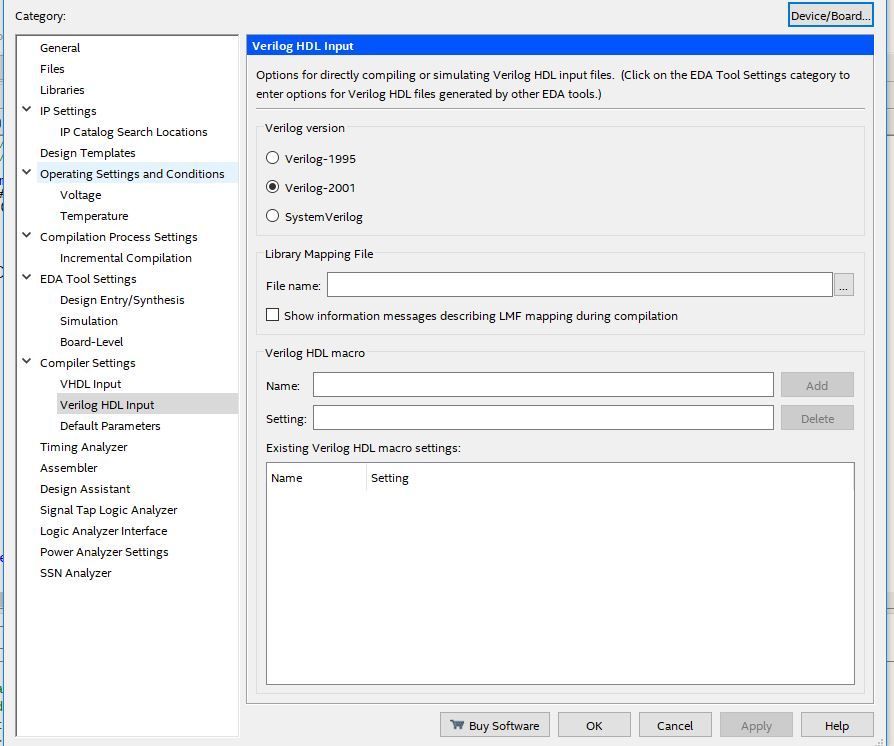The image size is (894, 746).
Task: Open Design Entry/Synthesis settings
Action: (x=122, y=300)
